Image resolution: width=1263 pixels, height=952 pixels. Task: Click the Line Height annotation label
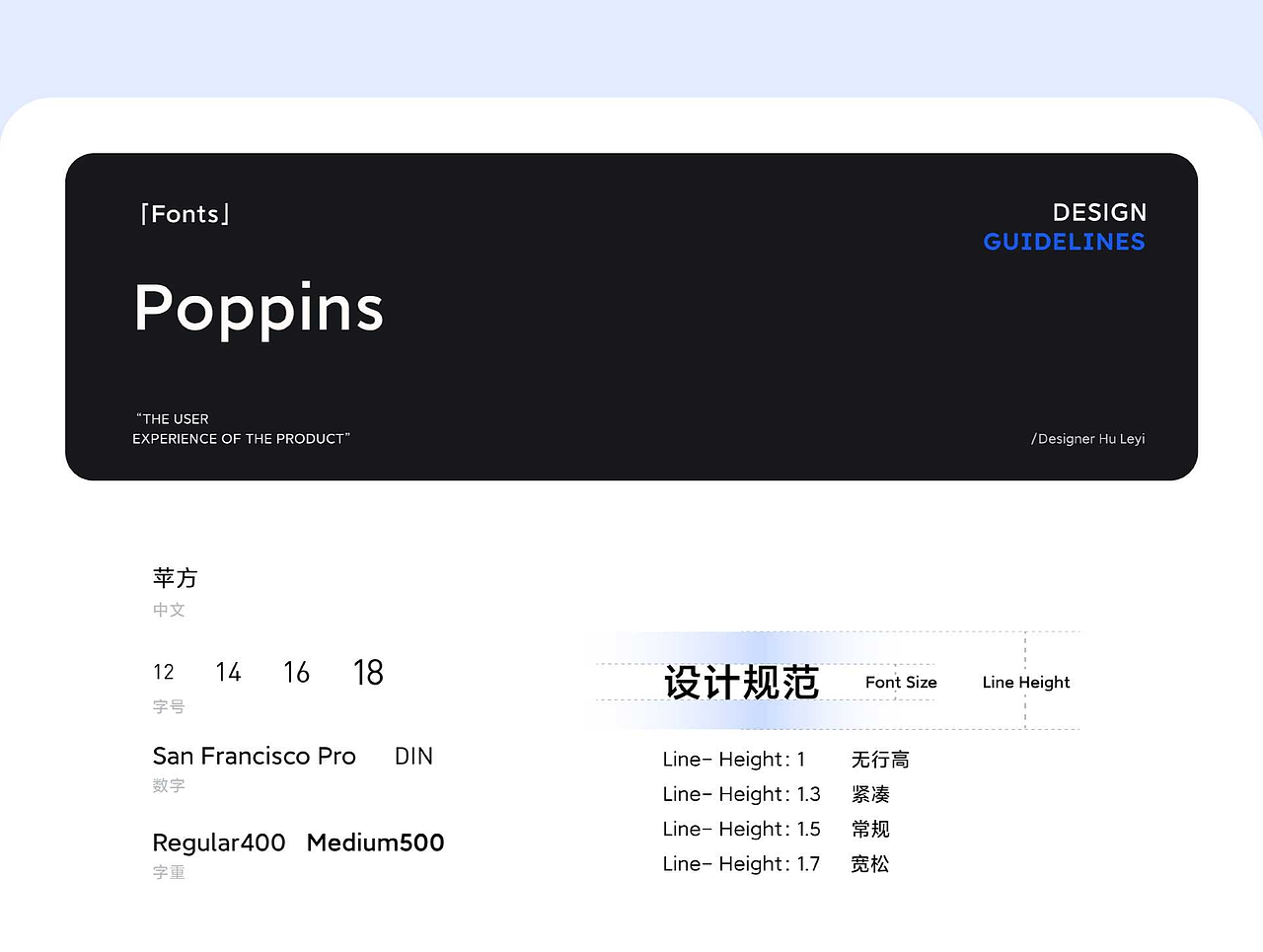[x=1026, y=683]
